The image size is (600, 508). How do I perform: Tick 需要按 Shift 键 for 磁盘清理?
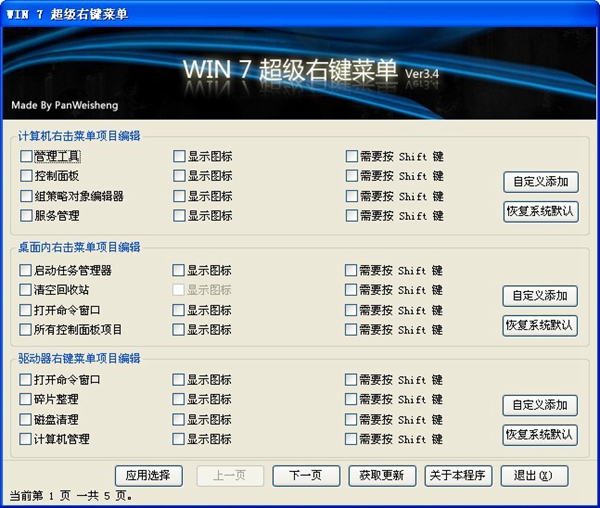tap(351, 420)
